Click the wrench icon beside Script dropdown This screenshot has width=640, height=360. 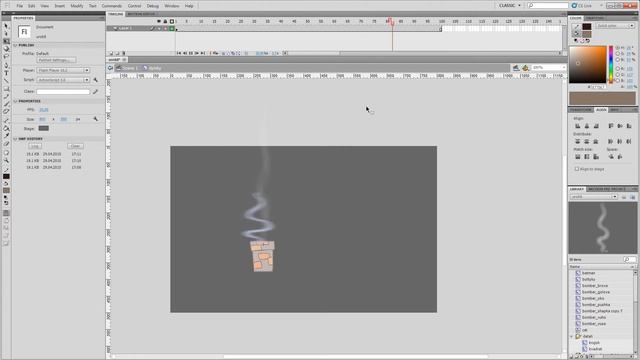[95, 80]
